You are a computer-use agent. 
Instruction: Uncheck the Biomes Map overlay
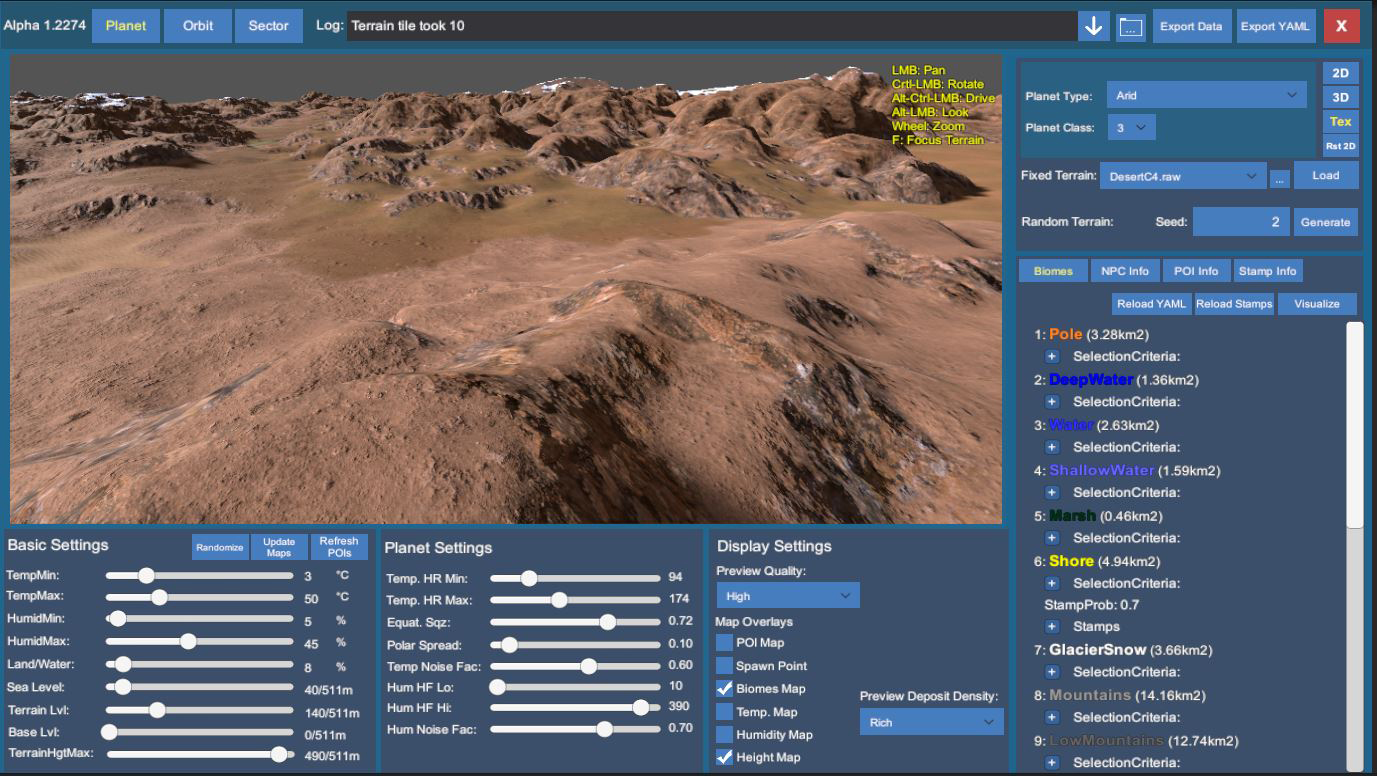(724, 688)
